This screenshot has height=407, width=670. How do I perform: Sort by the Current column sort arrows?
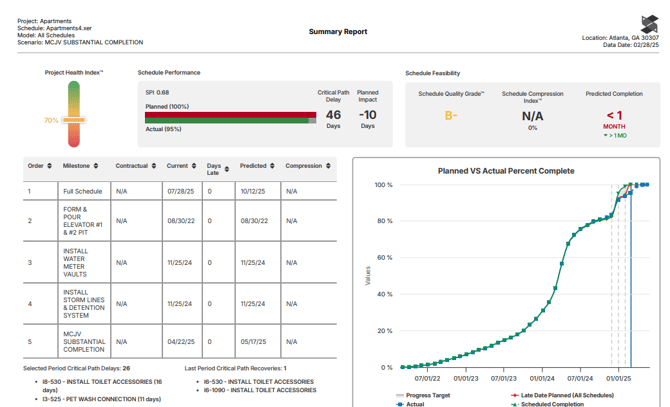click(x=194, y=166)
